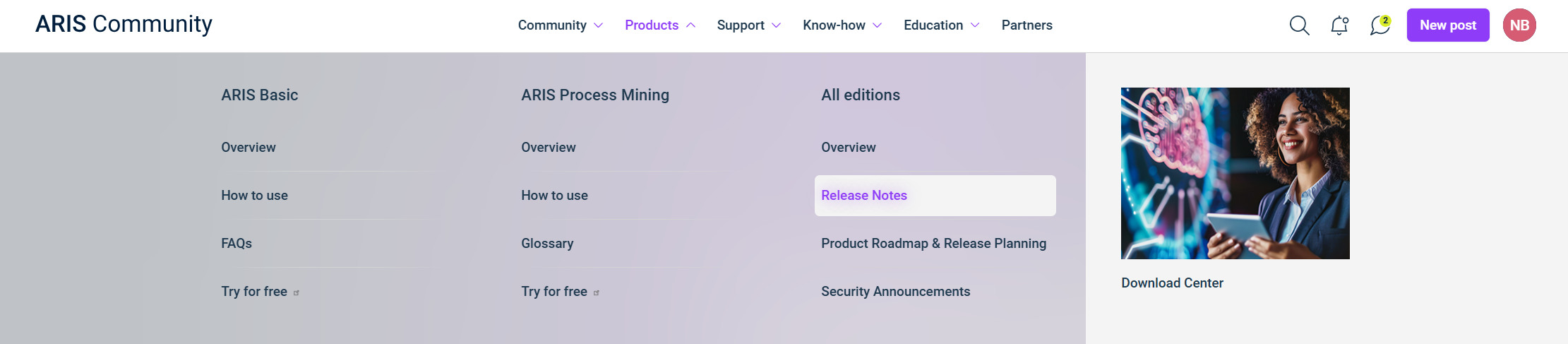Viewport: 1568px width, 344px height.
Task: Open FAQs under ARIS Basic
Action: (237, 244)
